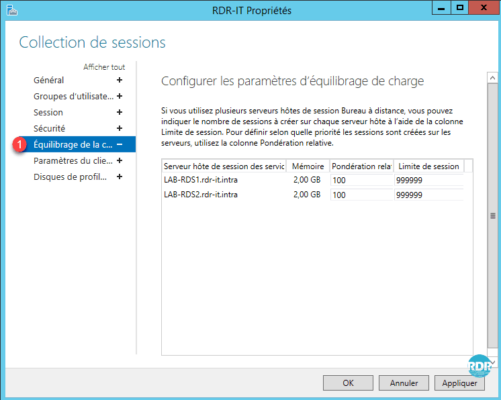The width and height of the screenshot is (501, 400).
Task: Click the Appliquer button
Action: pos(459,383)
